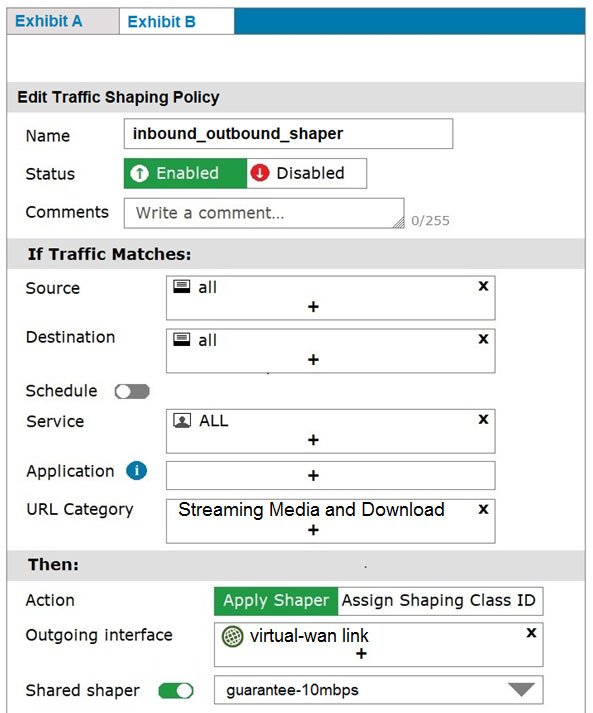Add another outgoing interface with plus
Image resolution: width=593 pixels, height=713 pixels.
361,654
